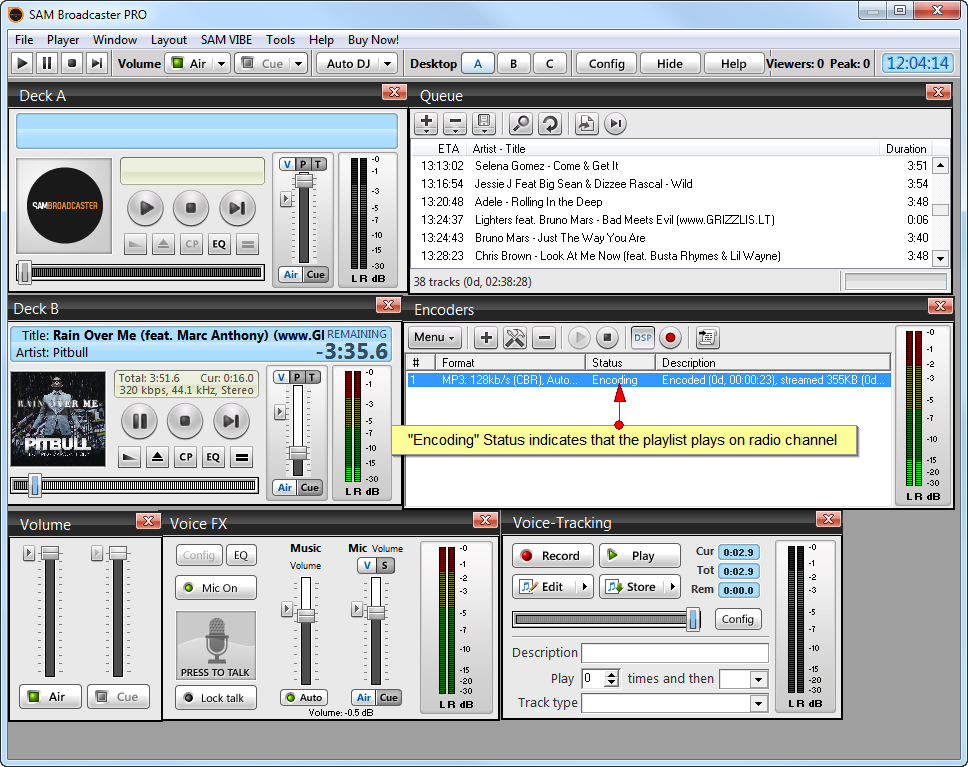
Task: Click the Queue search magnifier icon
Action: click(x=521, y=124)
